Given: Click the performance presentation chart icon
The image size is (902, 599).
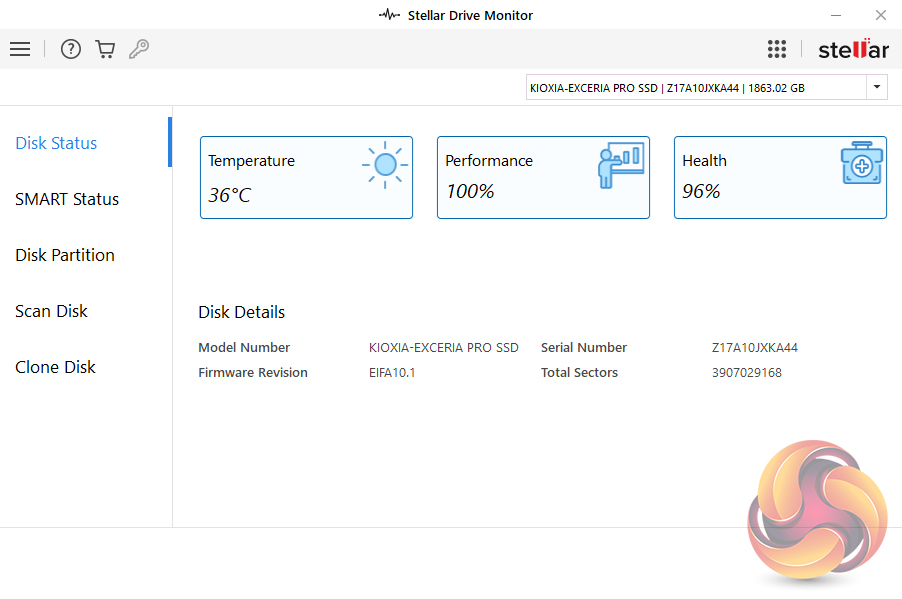Looking at the screenshot, I should 620,165.
